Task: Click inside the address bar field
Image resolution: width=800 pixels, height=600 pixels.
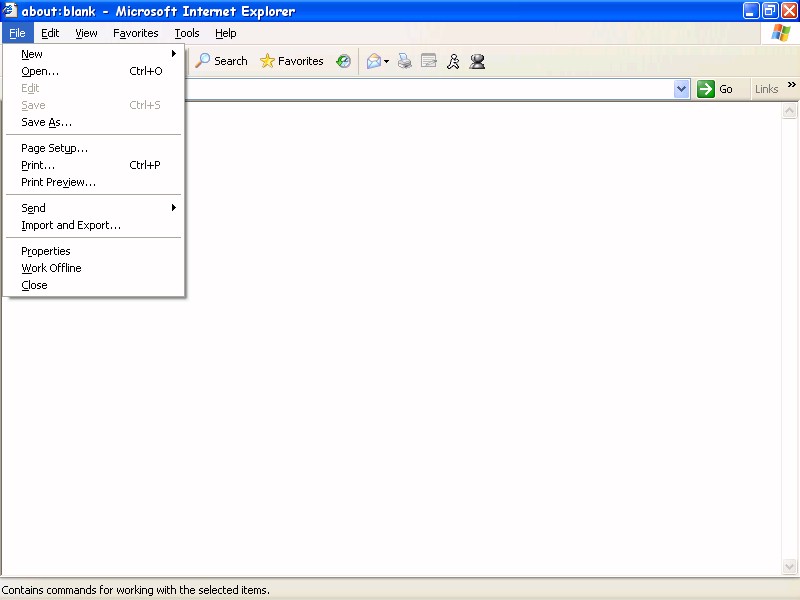Action: click(x=429, y=89)
